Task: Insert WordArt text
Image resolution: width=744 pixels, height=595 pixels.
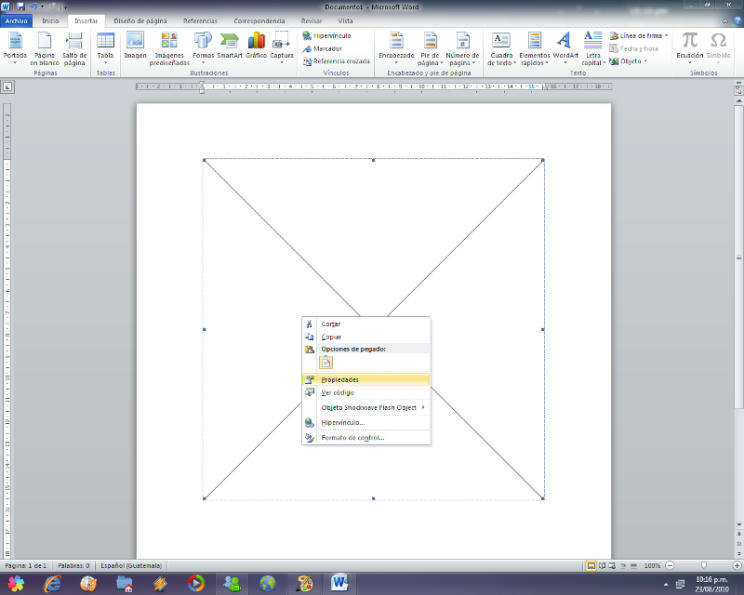Action: [565, 47]
